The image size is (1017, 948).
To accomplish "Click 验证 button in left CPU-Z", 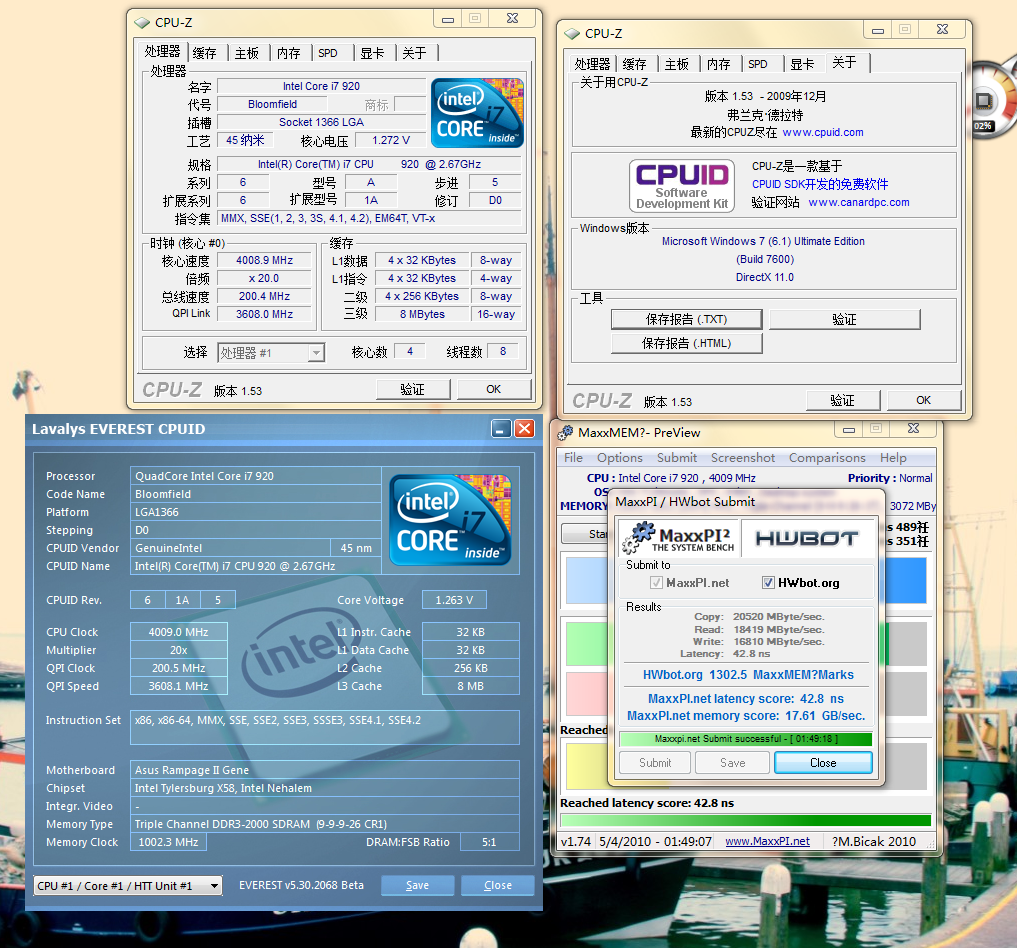I will [x=413, y=389].
